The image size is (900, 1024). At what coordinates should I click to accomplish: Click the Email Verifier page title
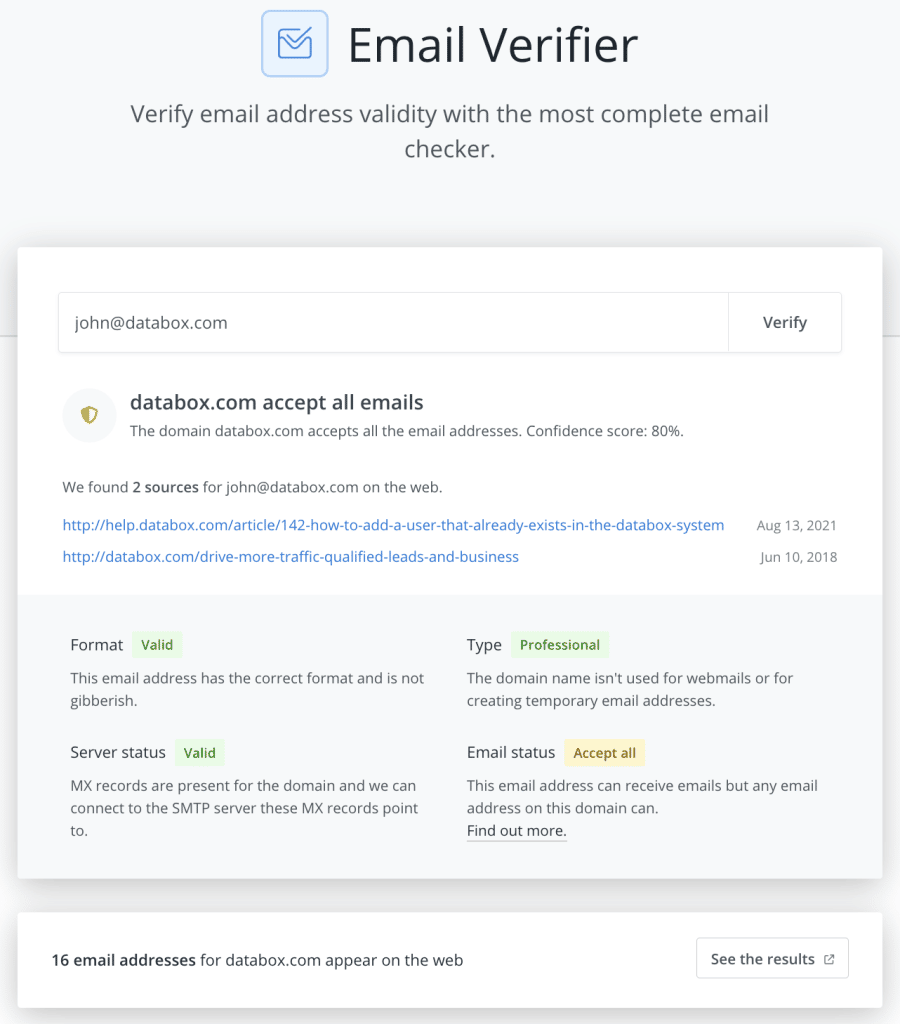[492, 44]
